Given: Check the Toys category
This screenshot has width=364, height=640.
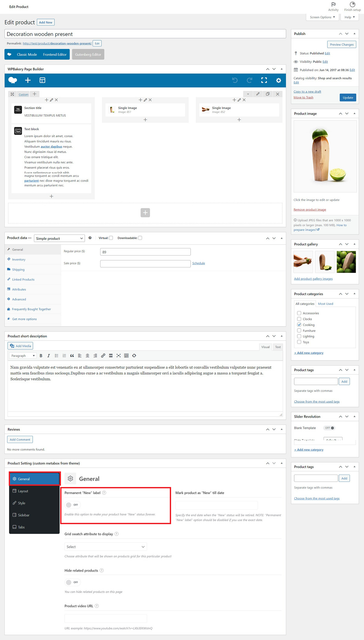Looking at the screenshot, I should [x=299, y=342].
